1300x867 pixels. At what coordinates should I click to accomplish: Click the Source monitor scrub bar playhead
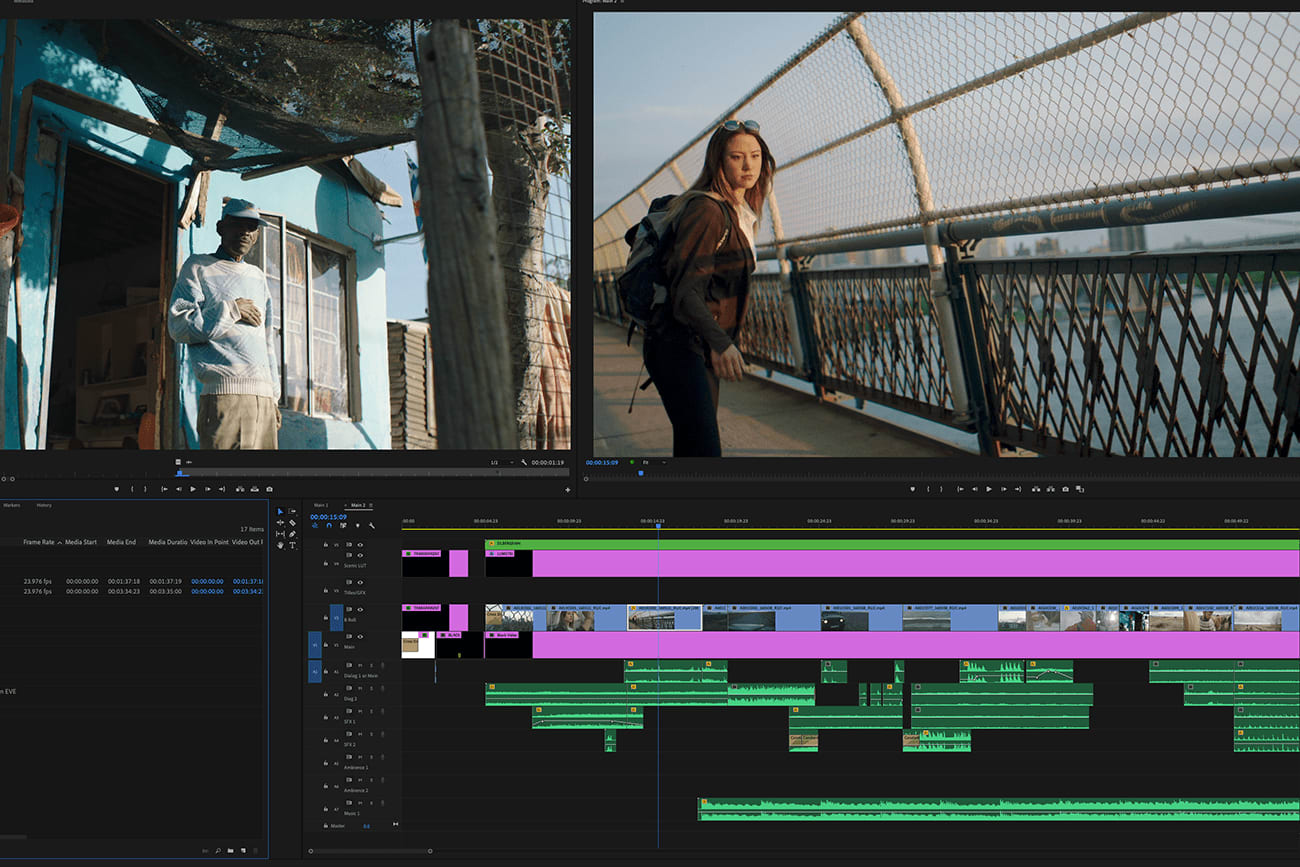(179, 472)
